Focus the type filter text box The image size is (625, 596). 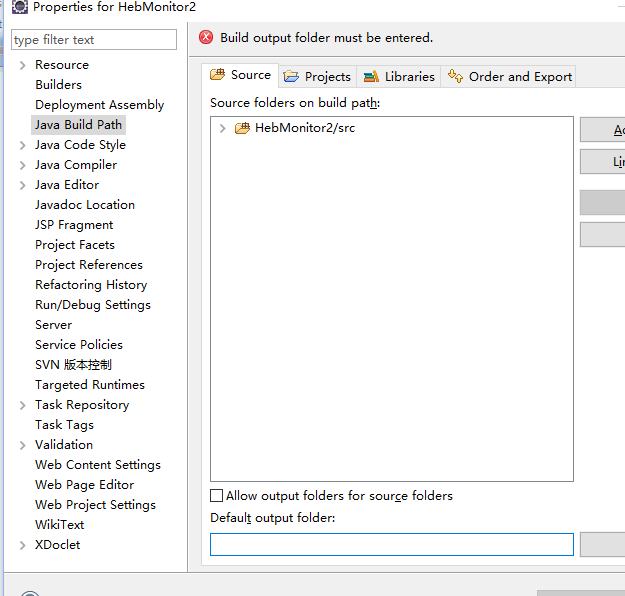94,39
